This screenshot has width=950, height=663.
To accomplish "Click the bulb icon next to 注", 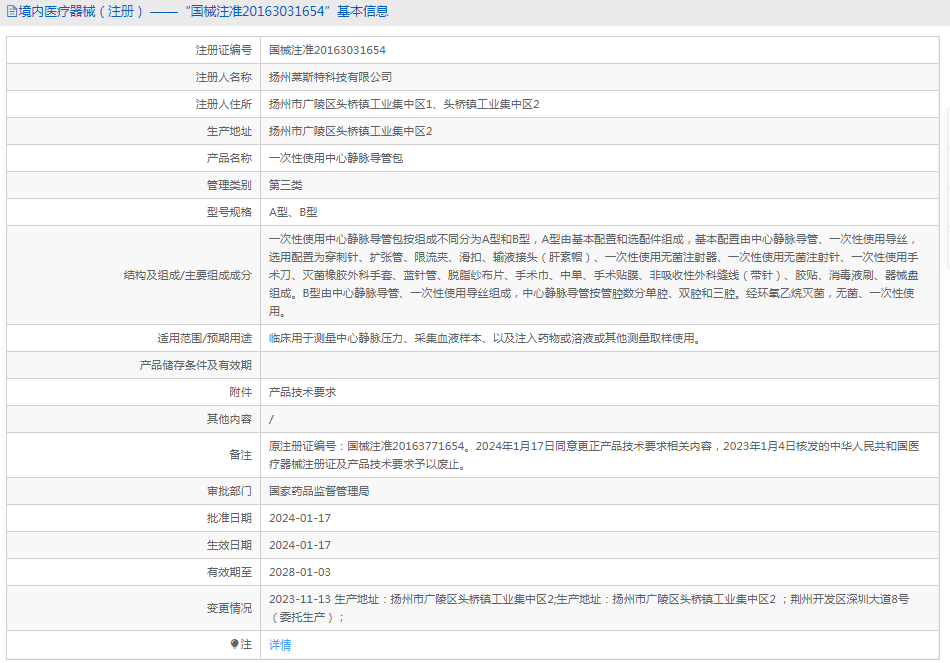I will (x=234, y=644).
